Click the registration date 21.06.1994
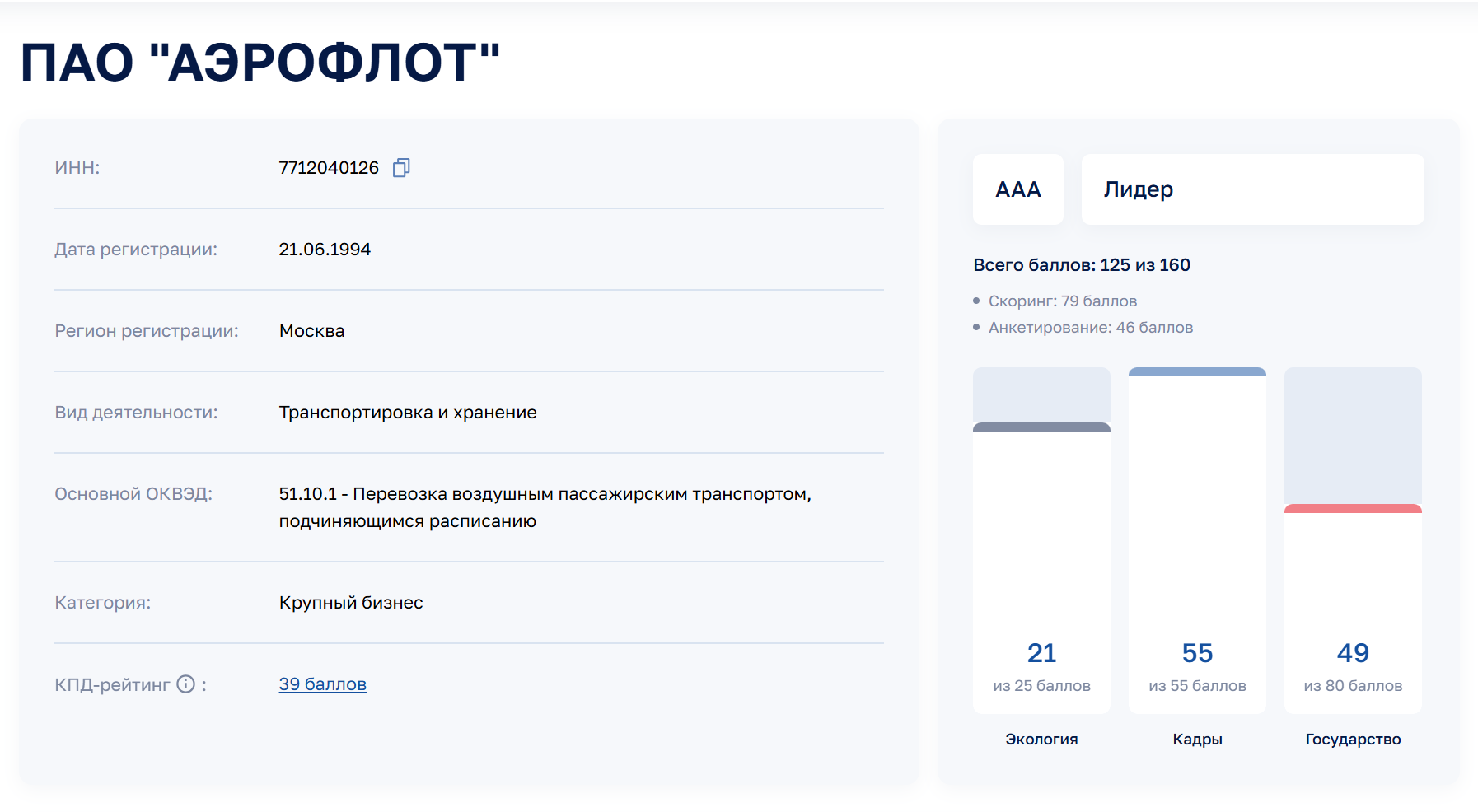The height and width of the screenshot is (812, 1478). (325, 250)
